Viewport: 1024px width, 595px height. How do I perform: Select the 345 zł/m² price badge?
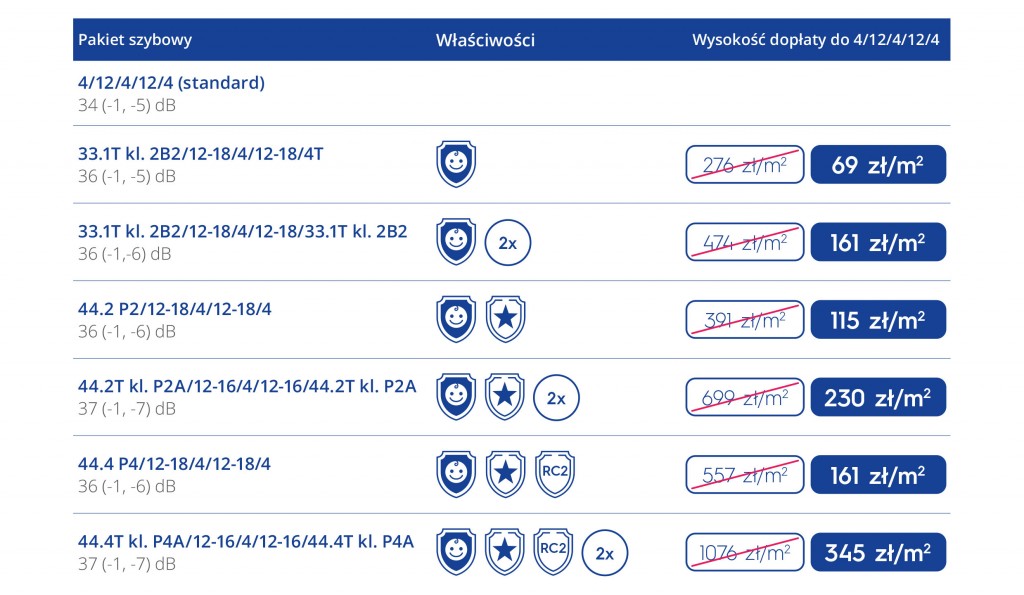[878, 553]
